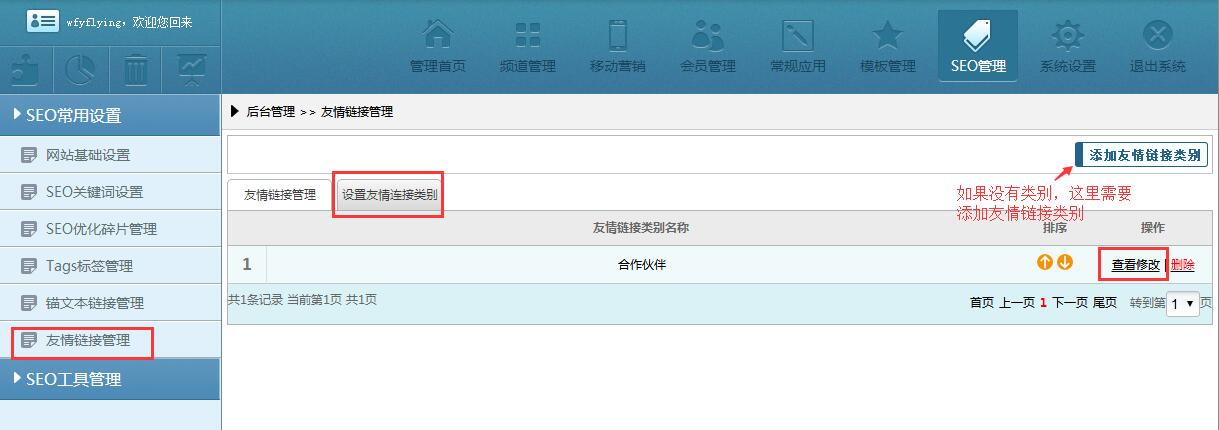Click the pie chart icon in sidebar header
Image resolution: width=1219 pixels, height=430 pixels.
click(81, 70)
